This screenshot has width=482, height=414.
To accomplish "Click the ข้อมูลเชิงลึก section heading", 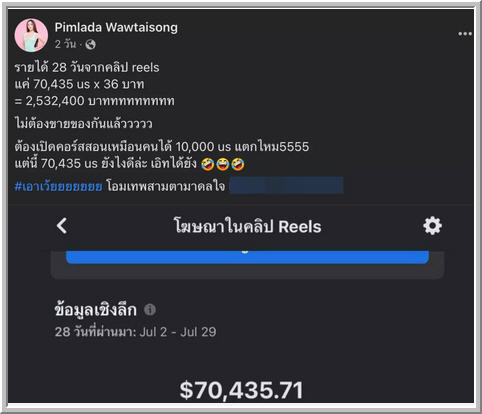I will point(95,310).
